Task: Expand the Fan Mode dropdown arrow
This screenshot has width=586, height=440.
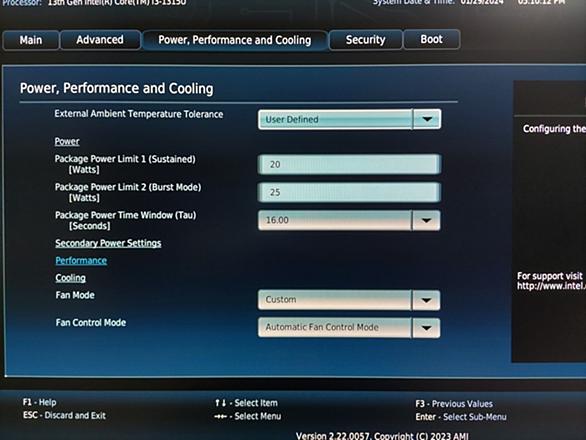Action: click(x=426, y=300)
